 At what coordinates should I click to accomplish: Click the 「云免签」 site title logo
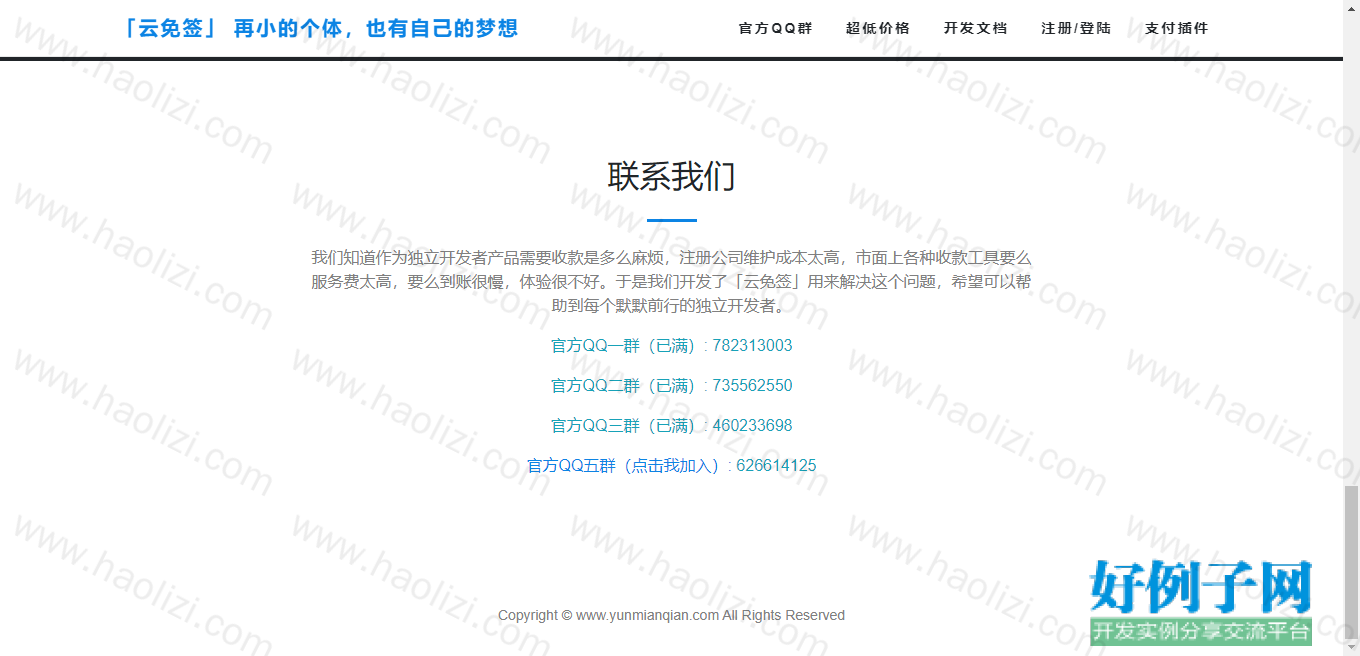pos(318,29)
